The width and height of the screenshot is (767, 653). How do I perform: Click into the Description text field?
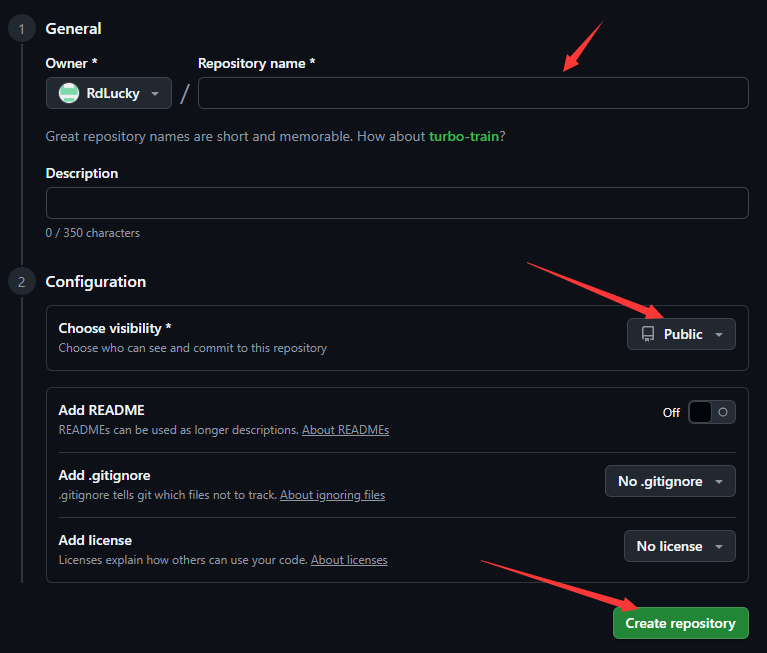(397, 203)
